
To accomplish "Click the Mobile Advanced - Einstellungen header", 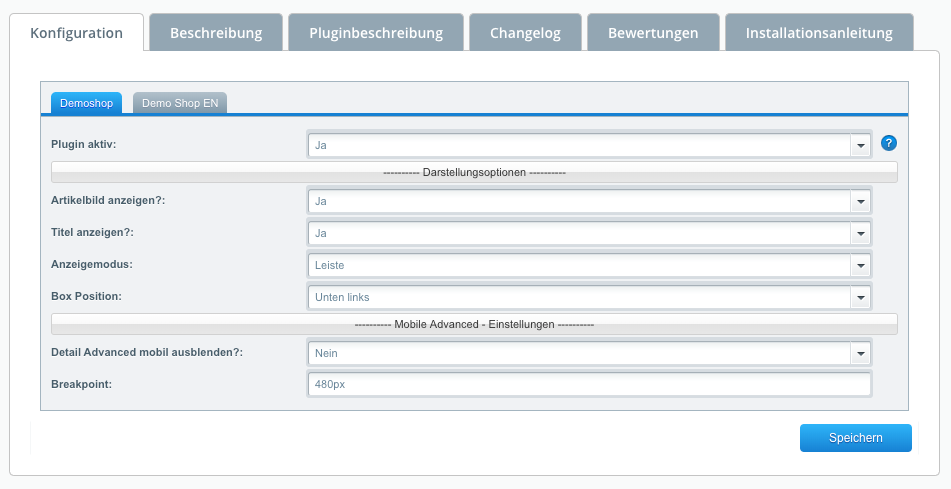I will tap(474, 324).
